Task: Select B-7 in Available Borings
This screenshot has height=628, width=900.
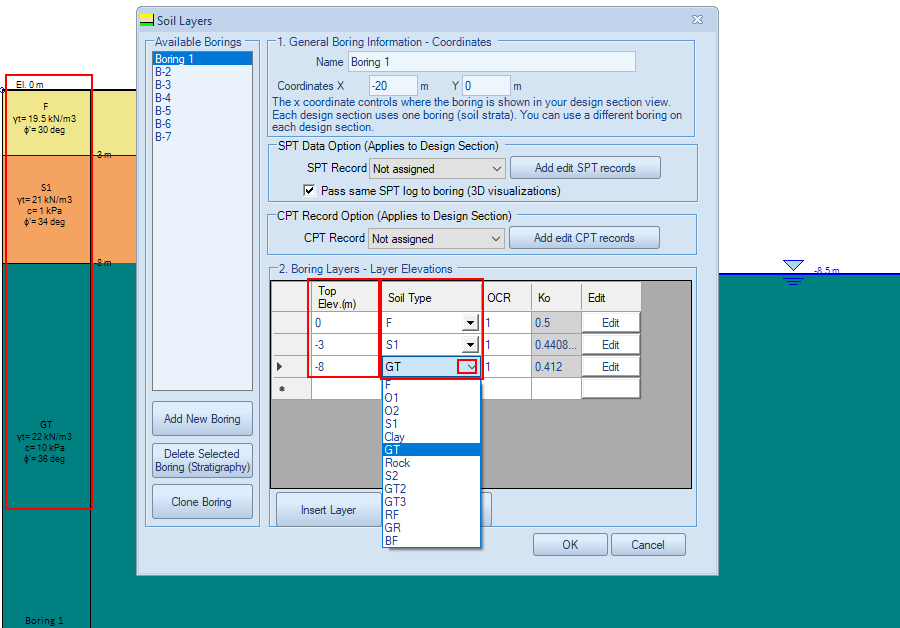Action: click(202, 137)
